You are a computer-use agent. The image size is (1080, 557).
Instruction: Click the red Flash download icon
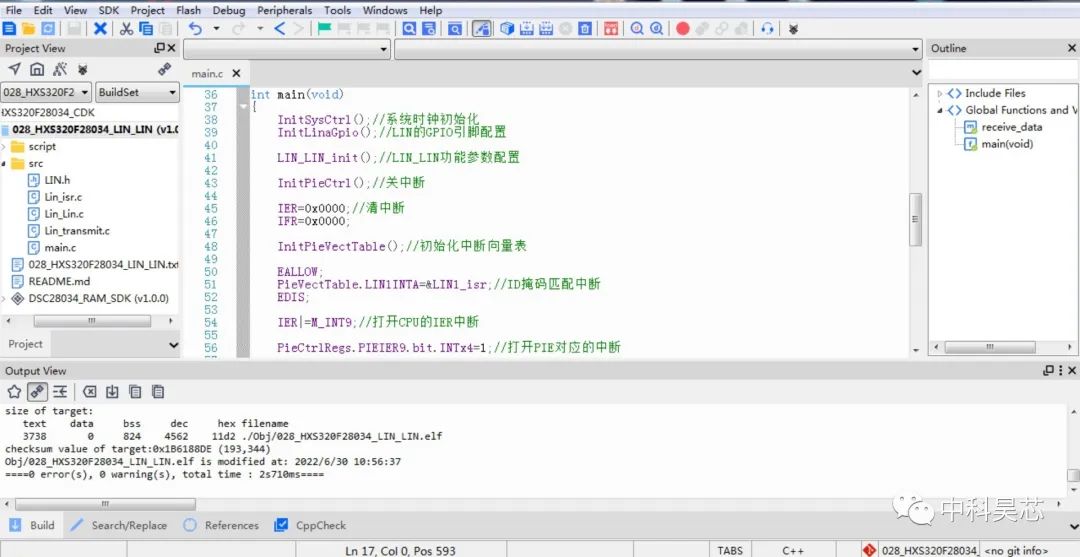(x=610, y=28)
